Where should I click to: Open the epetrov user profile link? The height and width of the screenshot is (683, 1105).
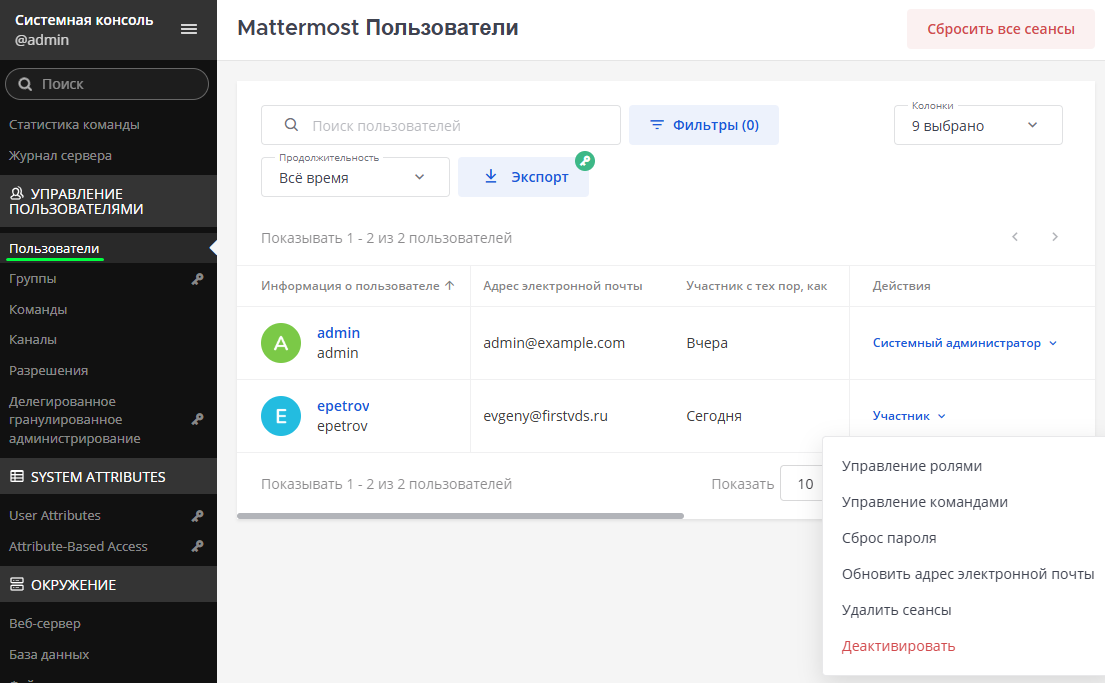343,406
